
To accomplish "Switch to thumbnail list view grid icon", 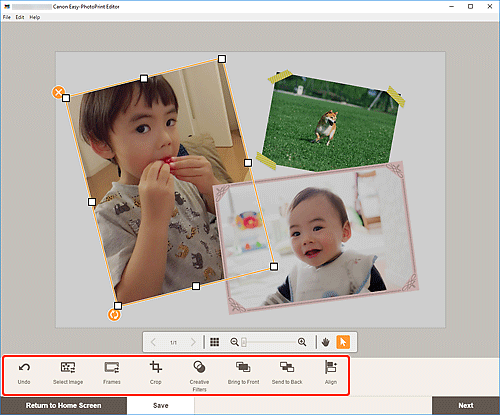I will point(215,342).
